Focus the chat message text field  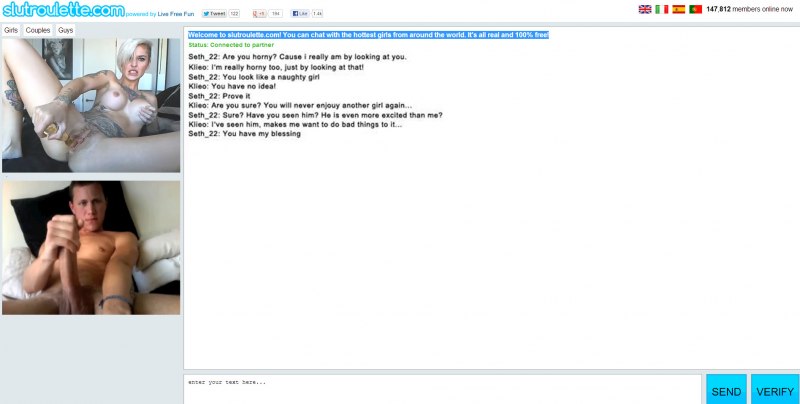442,388
